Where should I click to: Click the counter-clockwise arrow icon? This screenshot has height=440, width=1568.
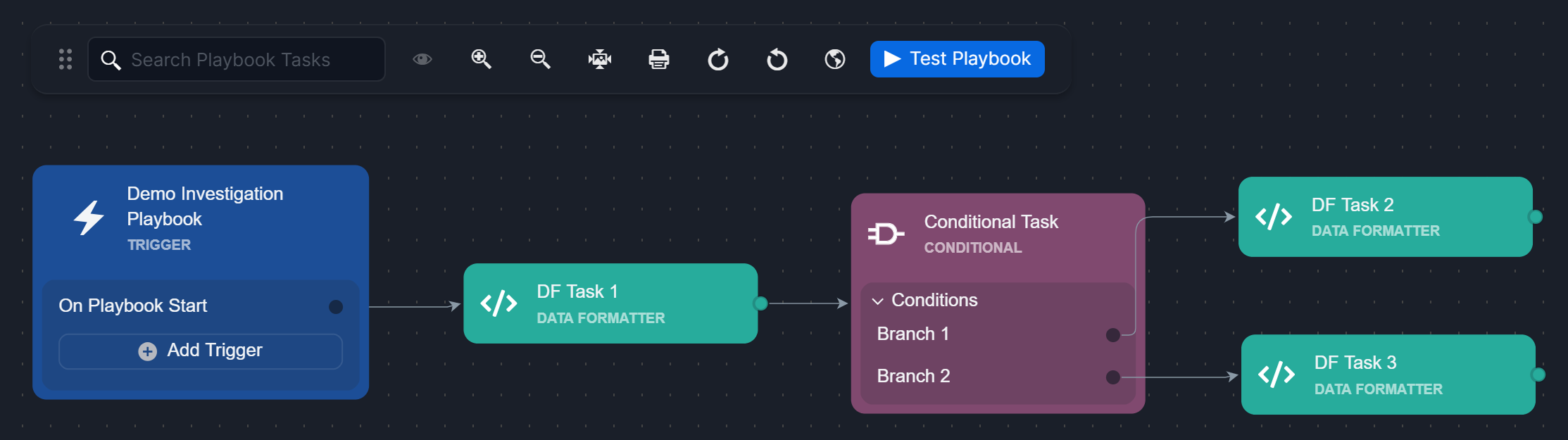777,59
